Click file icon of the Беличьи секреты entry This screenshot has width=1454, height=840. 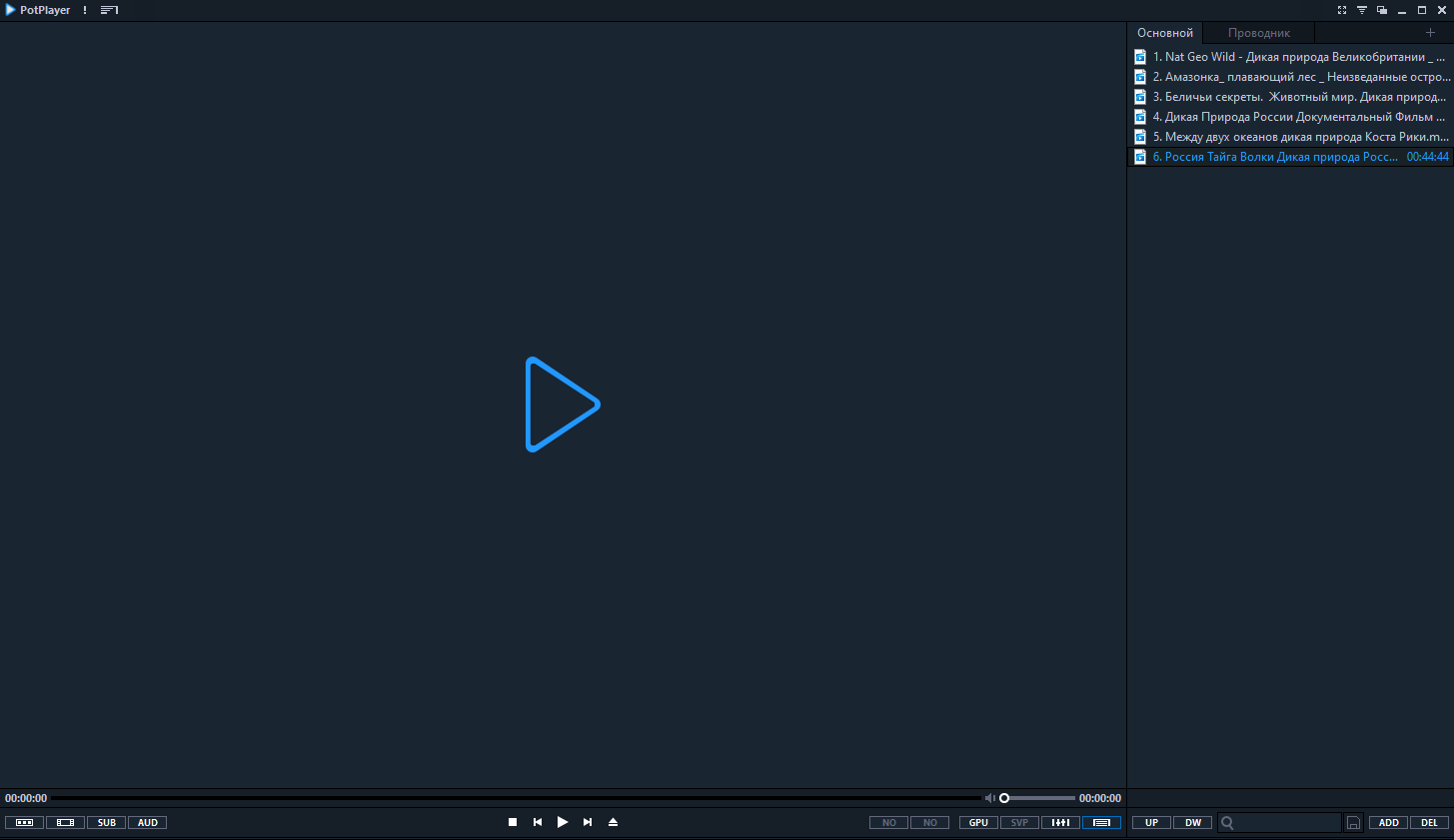(1140, 97)
